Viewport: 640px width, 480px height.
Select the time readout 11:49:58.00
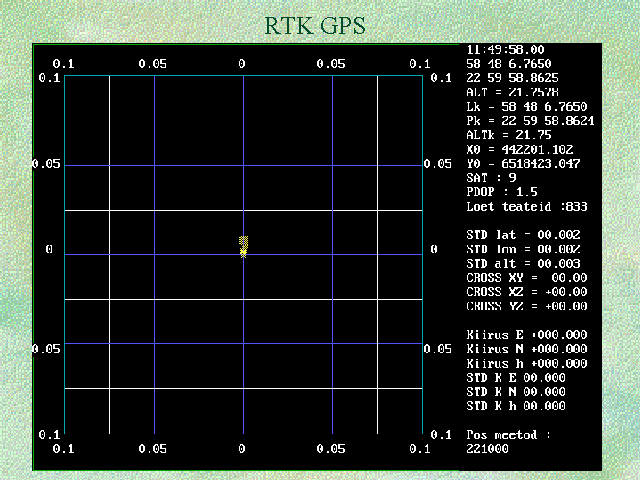[505, 49]
